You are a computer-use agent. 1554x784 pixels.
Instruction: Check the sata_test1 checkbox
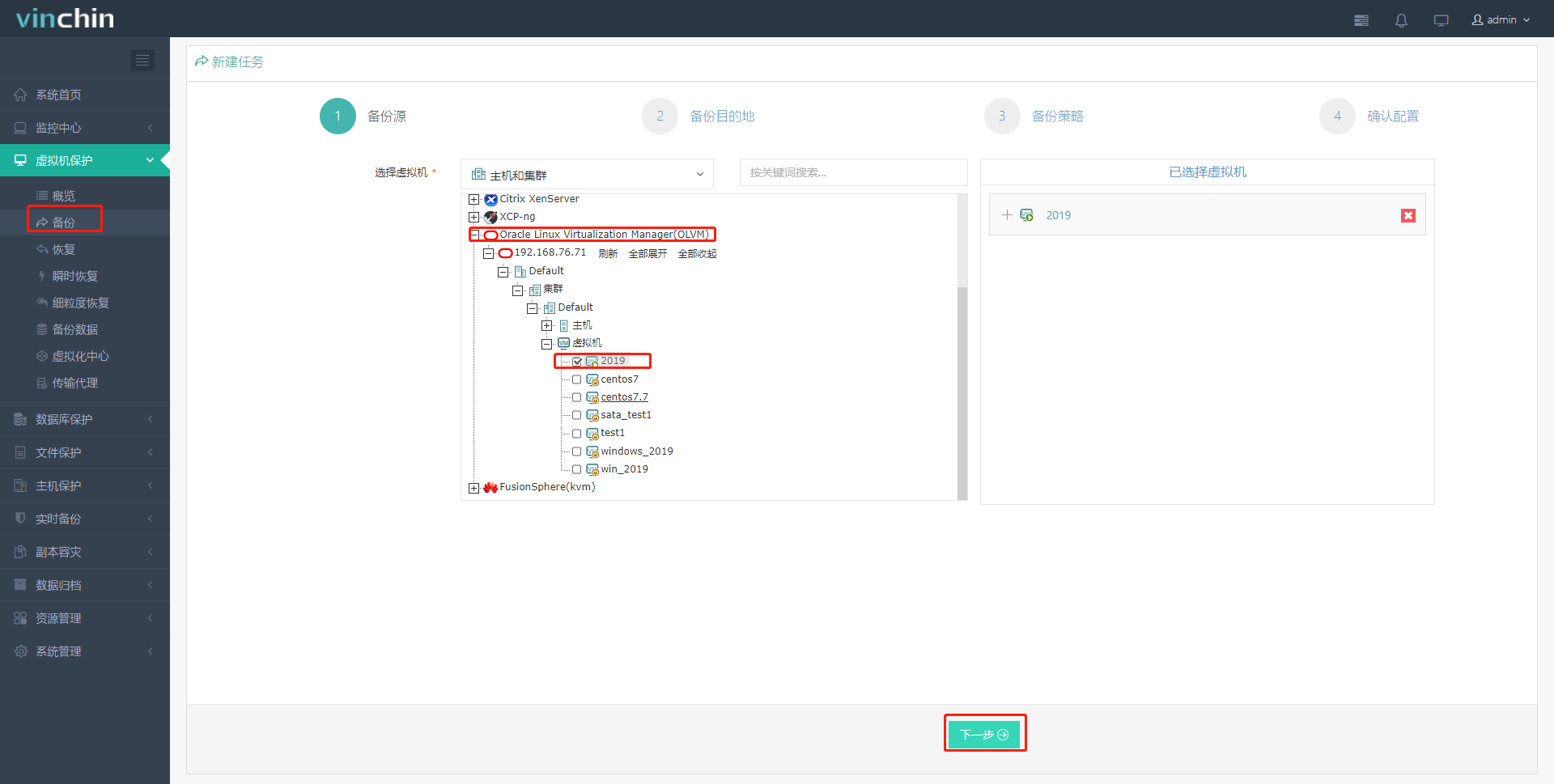[x=577, y=415]
